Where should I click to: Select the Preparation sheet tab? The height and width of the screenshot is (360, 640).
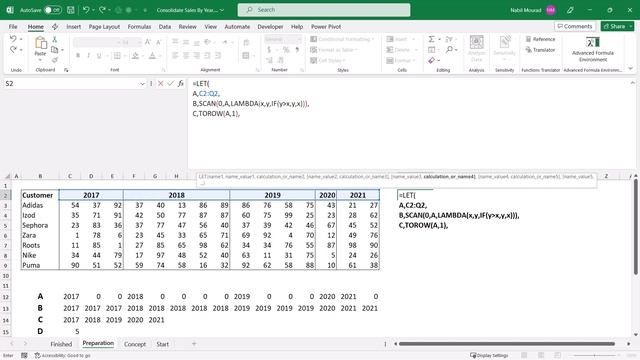98,344
